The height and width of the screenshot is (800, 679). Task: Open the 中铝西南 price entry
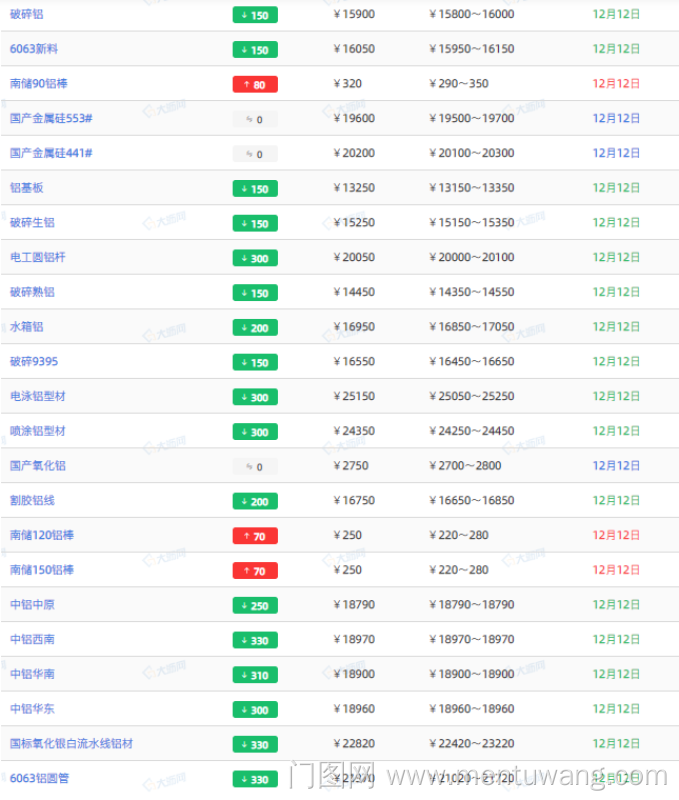(33, 639)
